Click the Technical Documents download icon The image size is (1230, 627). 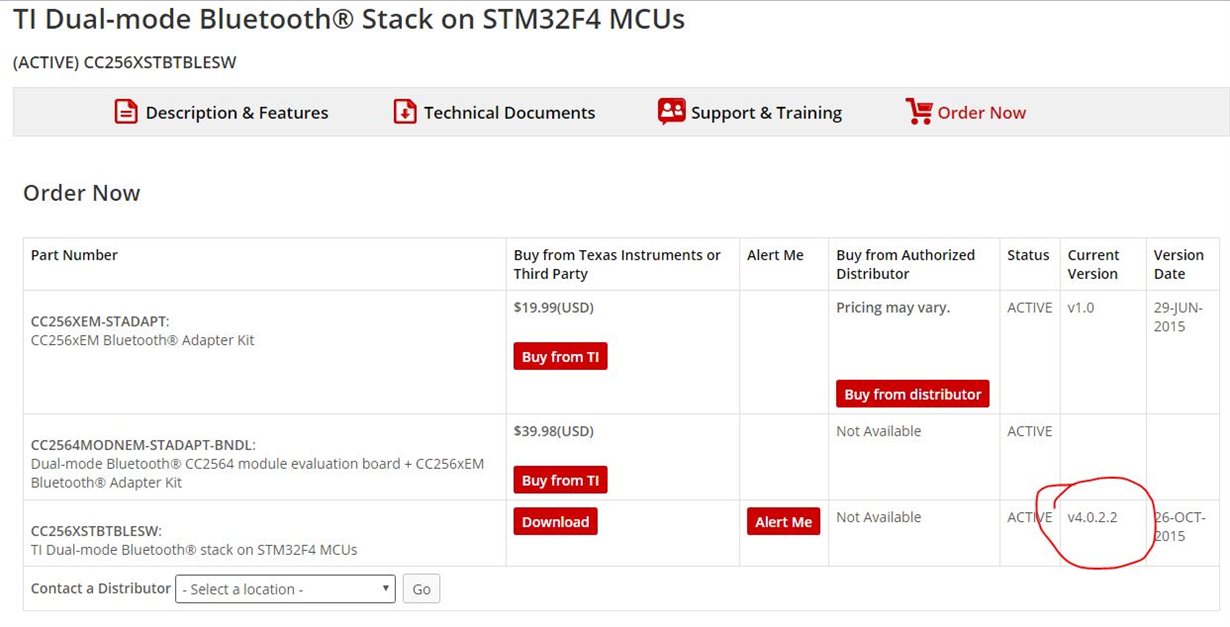[404, 112]
